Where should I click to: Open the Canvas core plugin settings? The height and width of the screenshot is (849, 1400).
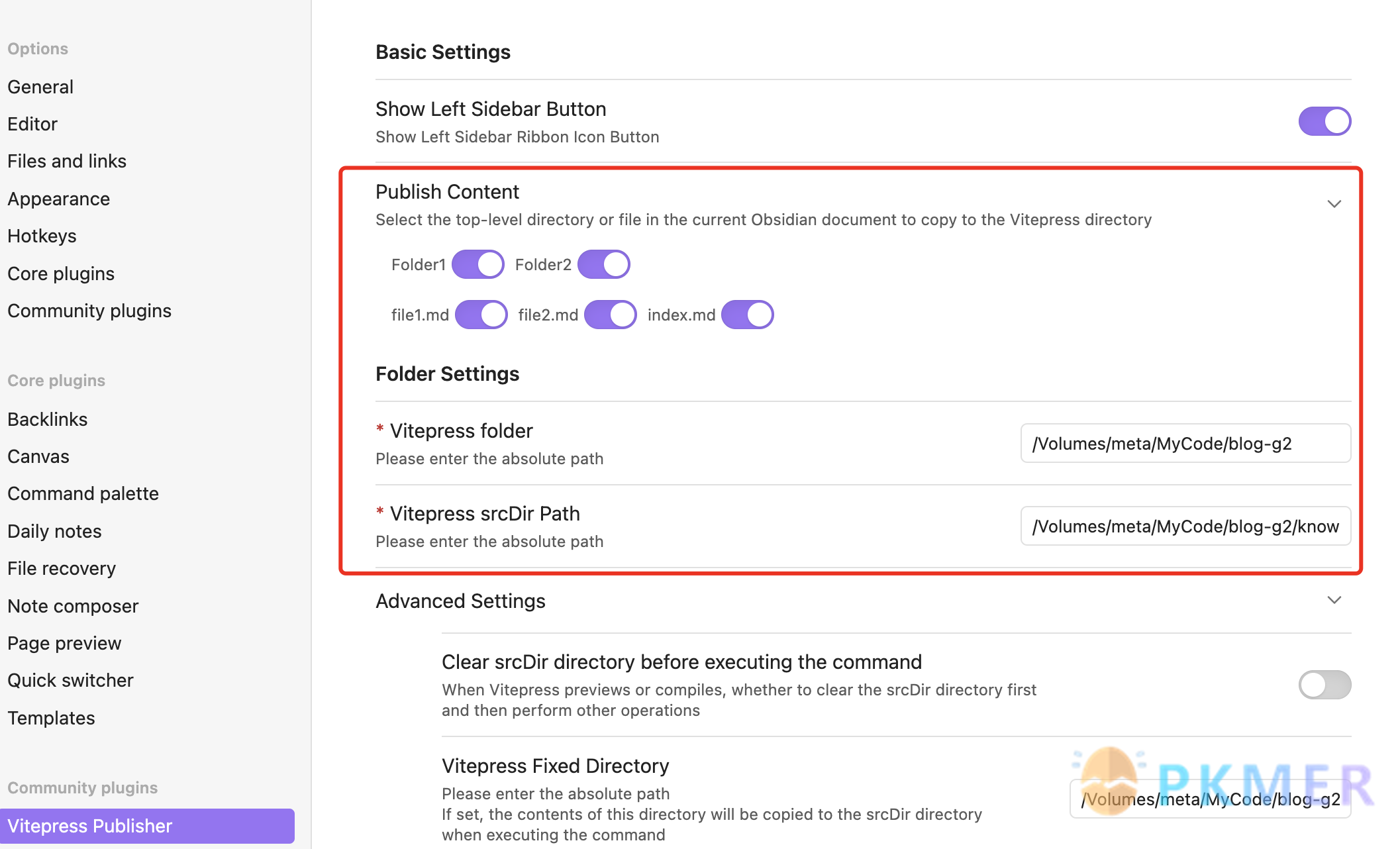(x=37, y=455)
